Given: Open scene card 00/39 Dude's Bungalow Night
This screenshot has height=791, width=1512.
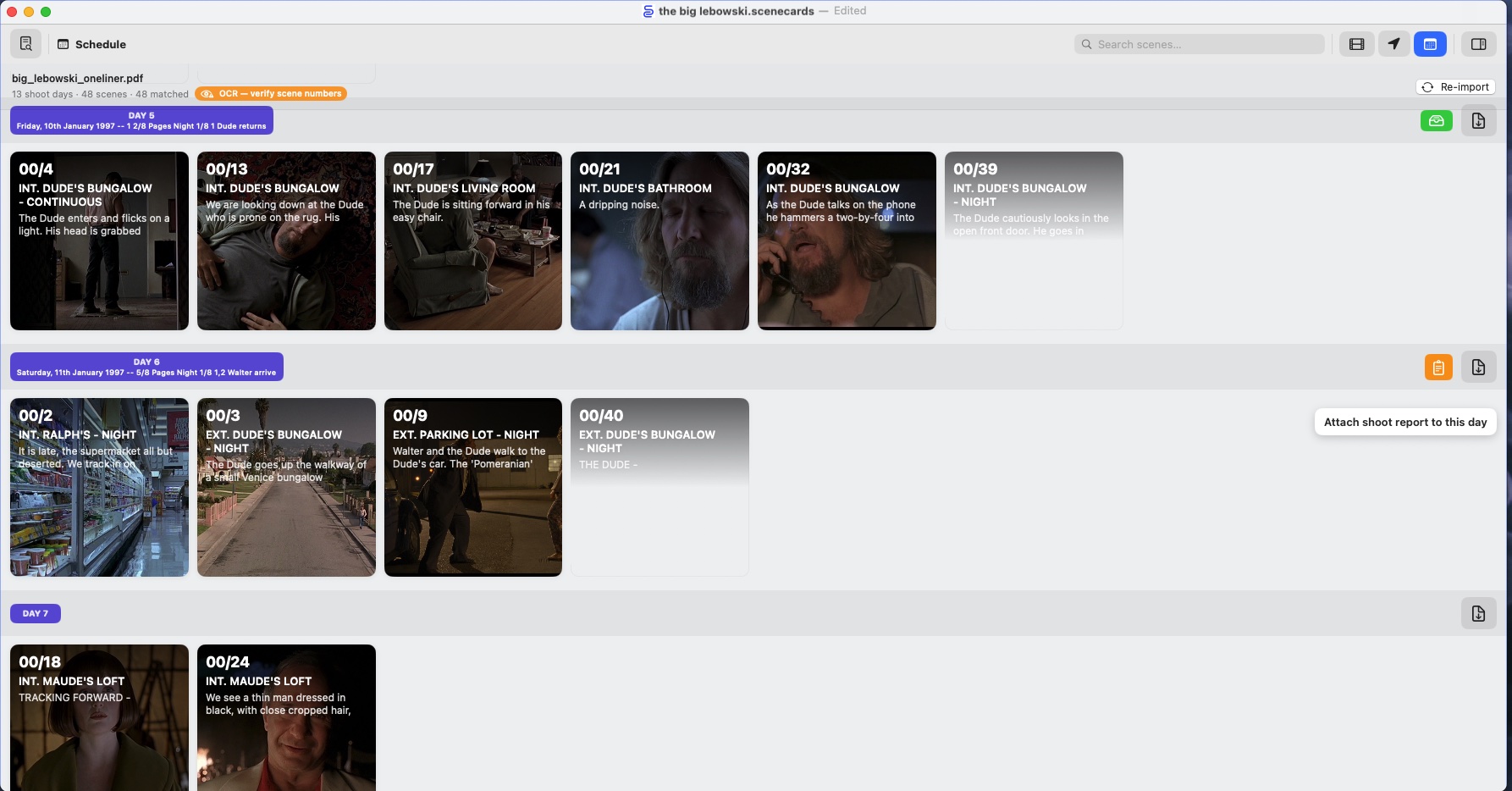Looking at the screenshot, I should point(1034,241).
